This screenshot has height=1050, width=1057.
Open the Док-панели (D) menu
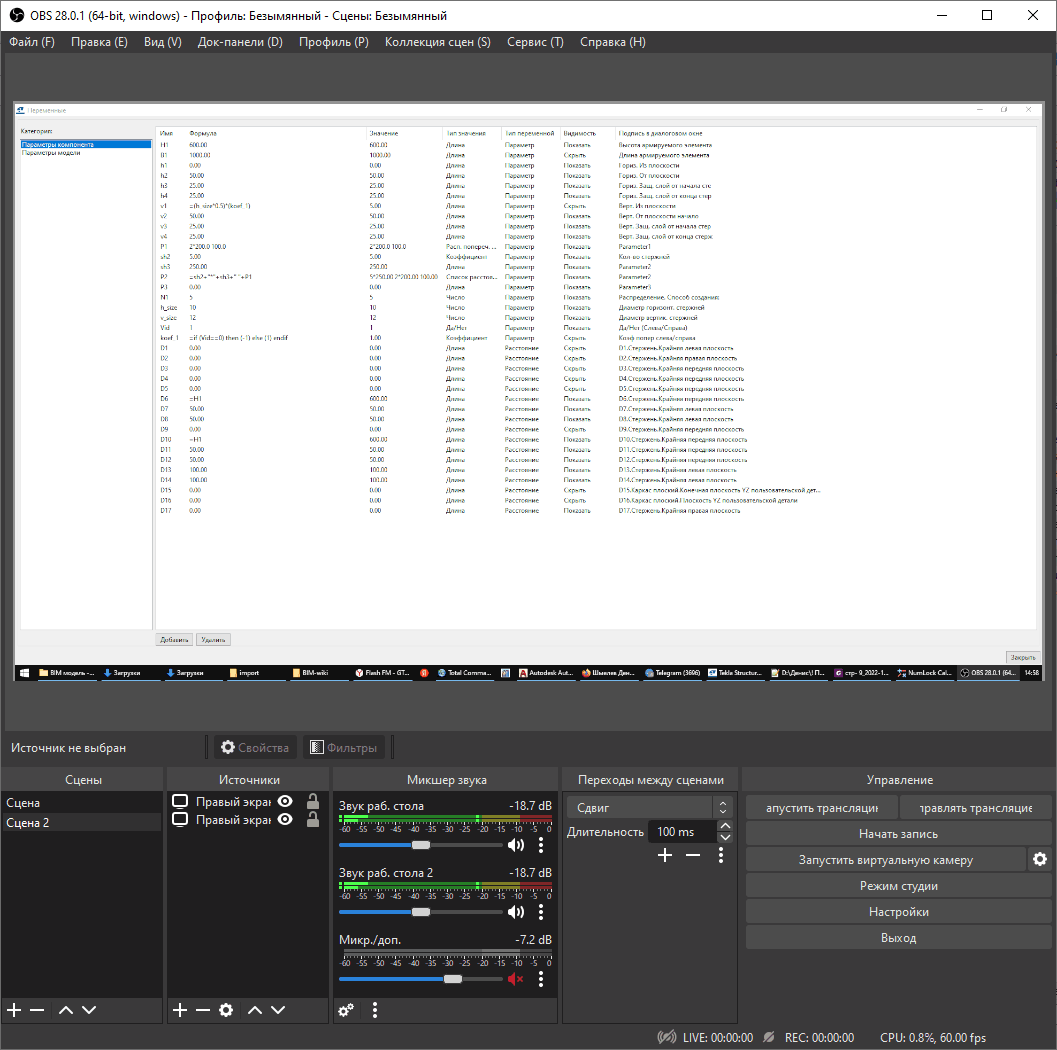pyautogui.click(x=240, y=42)
